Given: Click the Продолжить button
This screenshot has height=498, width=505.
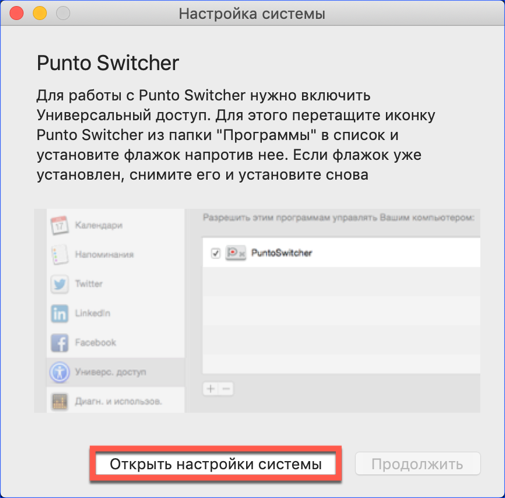Looking at the screenshot, I should point(418,464).
